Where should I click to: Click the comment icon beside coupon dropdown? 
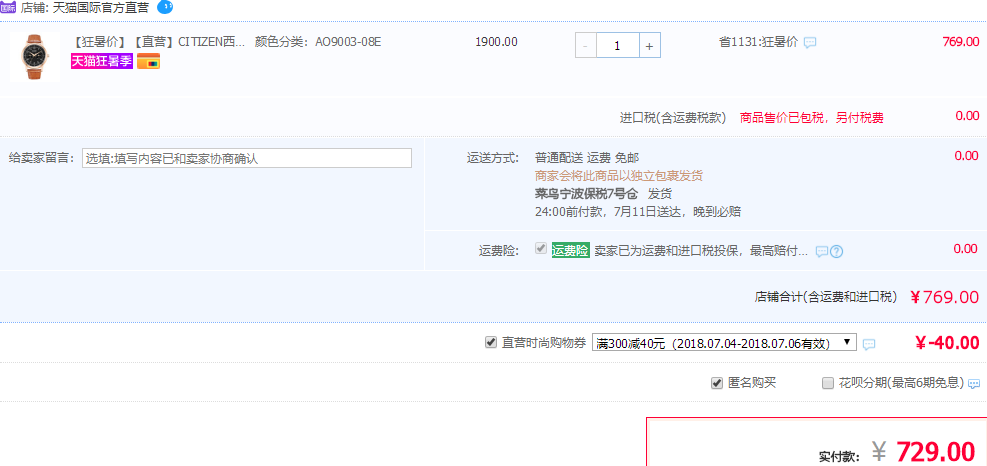869,344
